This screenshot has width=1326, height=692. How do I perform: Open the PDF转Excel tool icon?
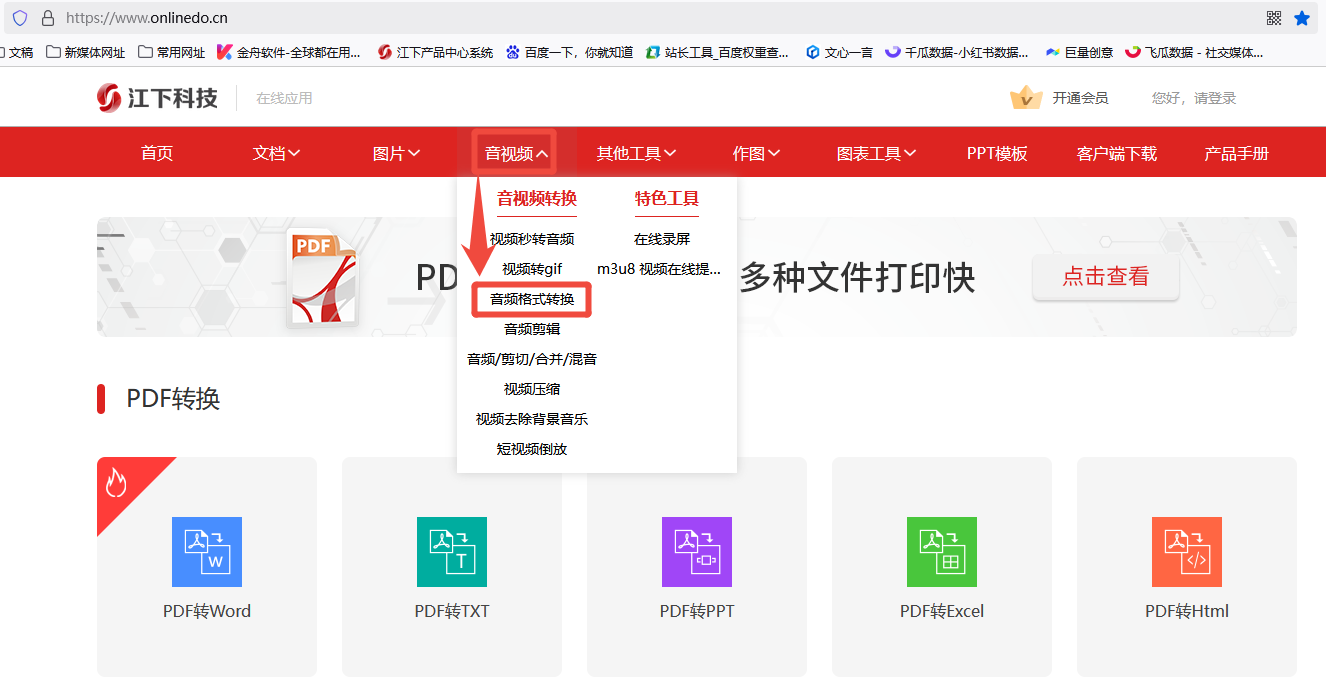(942, 552)
